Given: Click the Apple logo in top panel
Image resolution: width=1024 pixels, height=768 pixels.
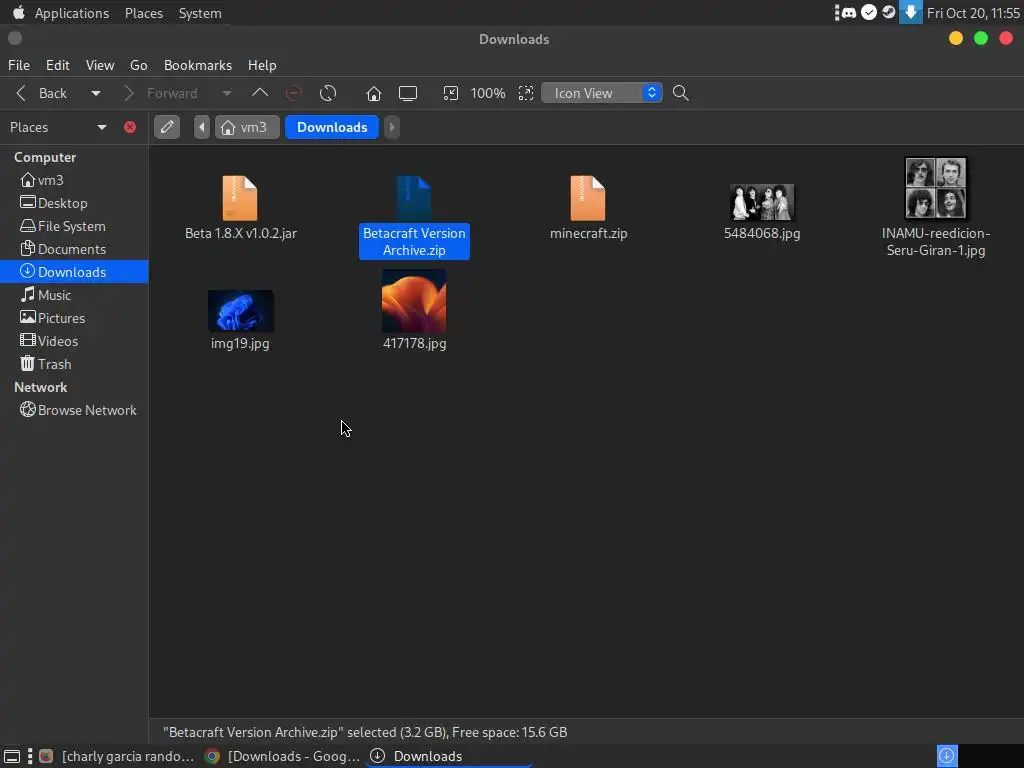Looking at the screenshot, I should [18, 12].
